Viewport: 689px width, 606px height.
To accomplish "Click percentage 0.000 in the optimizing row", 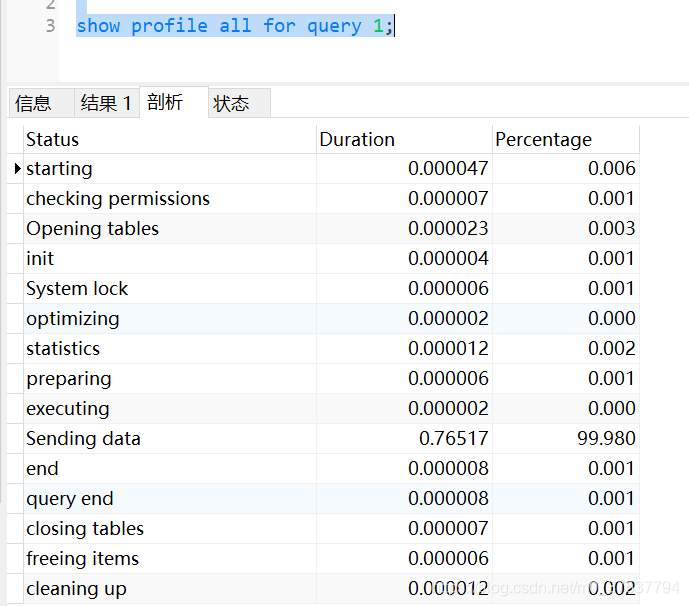I will 612,319.
